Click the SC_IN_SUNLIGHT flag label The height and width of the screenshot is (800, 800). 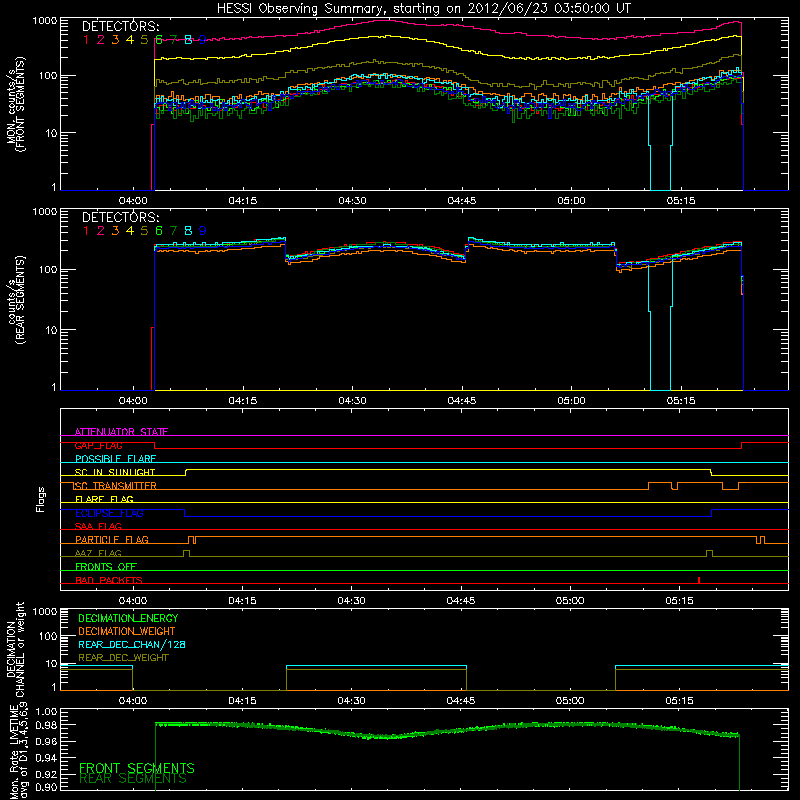click(x=115, y=472)
